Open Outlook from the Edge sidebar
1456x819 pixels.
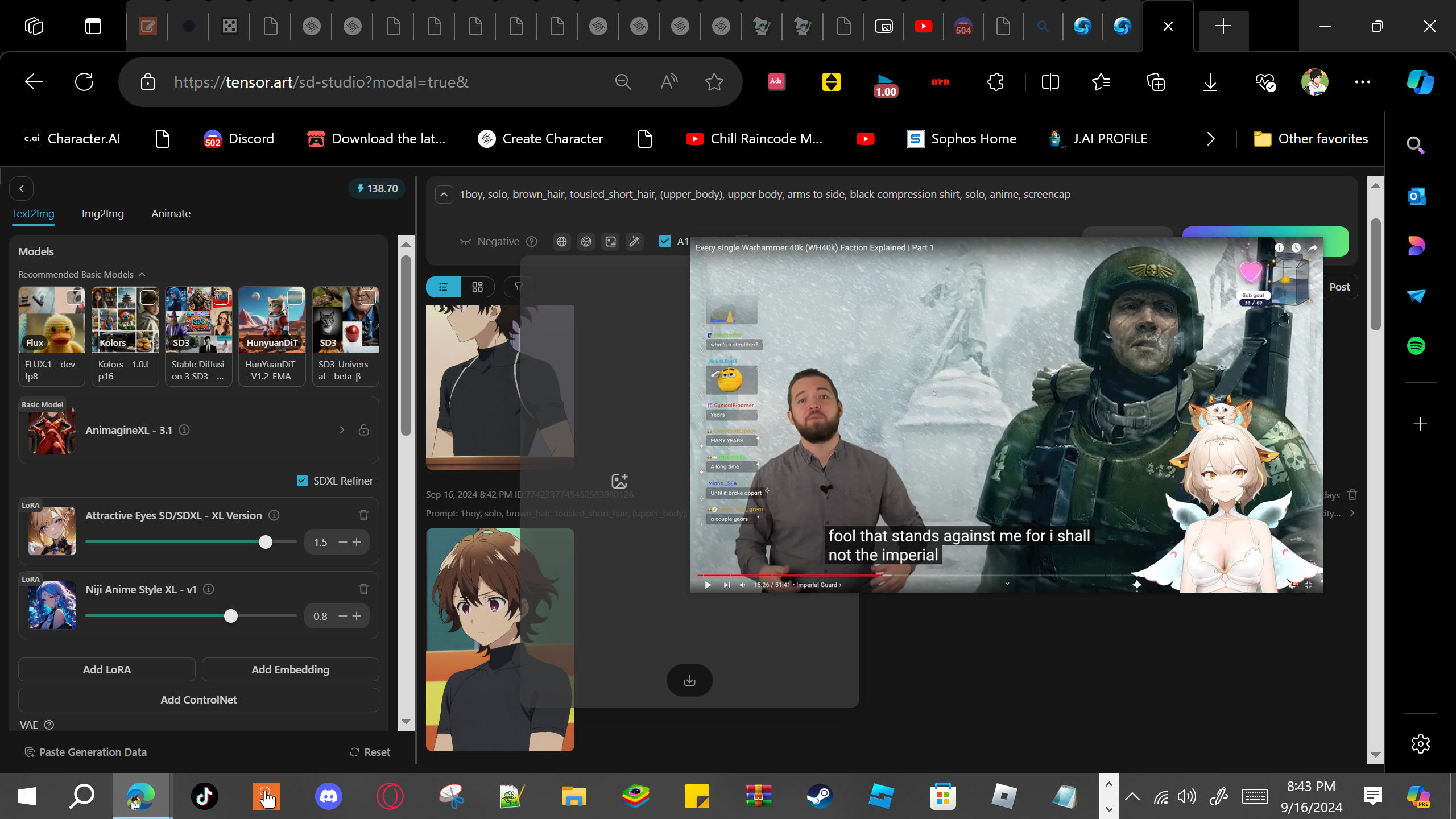(1416, 197)
